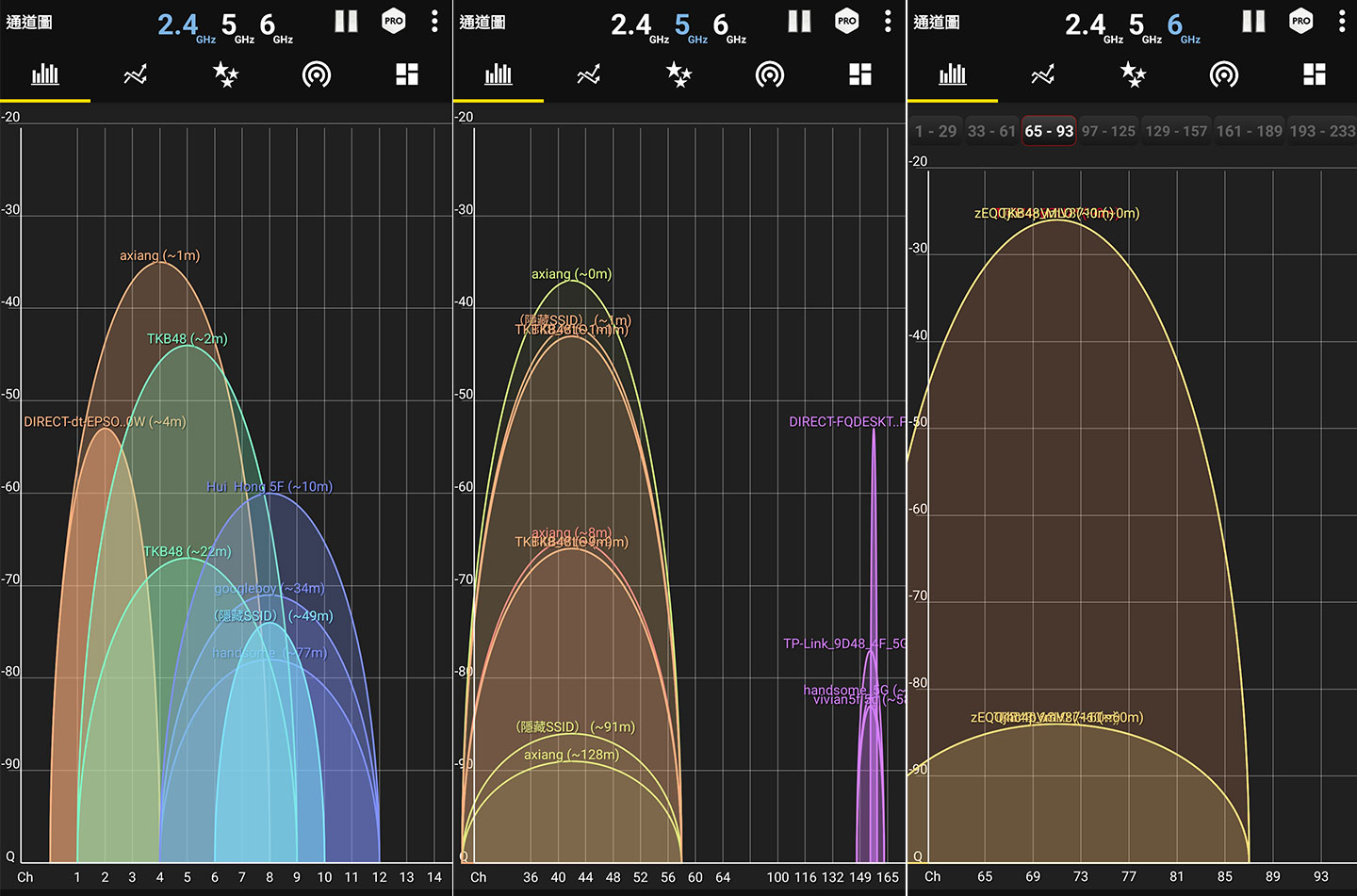Viewport: 1357px width, 896px height.
Task: Select the 129 - 157 channel range tab
Action: [1176, 131]
